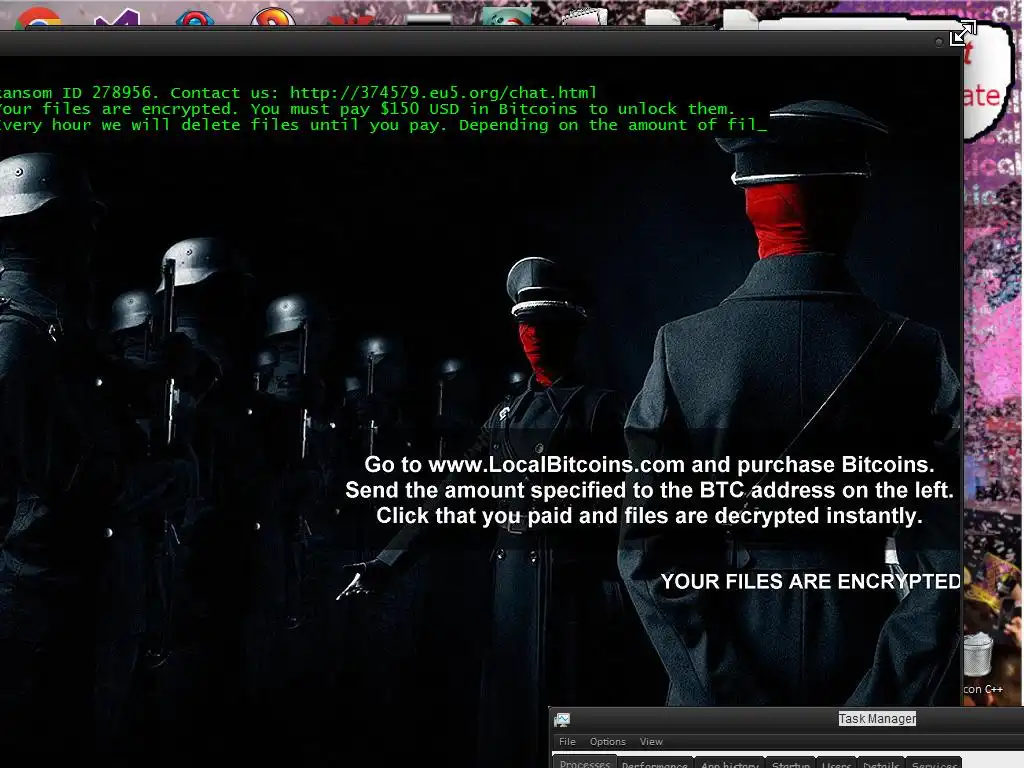Open the Users tab in Task Manager
The width and height of the screenshot is (1024, 768).
836,763
